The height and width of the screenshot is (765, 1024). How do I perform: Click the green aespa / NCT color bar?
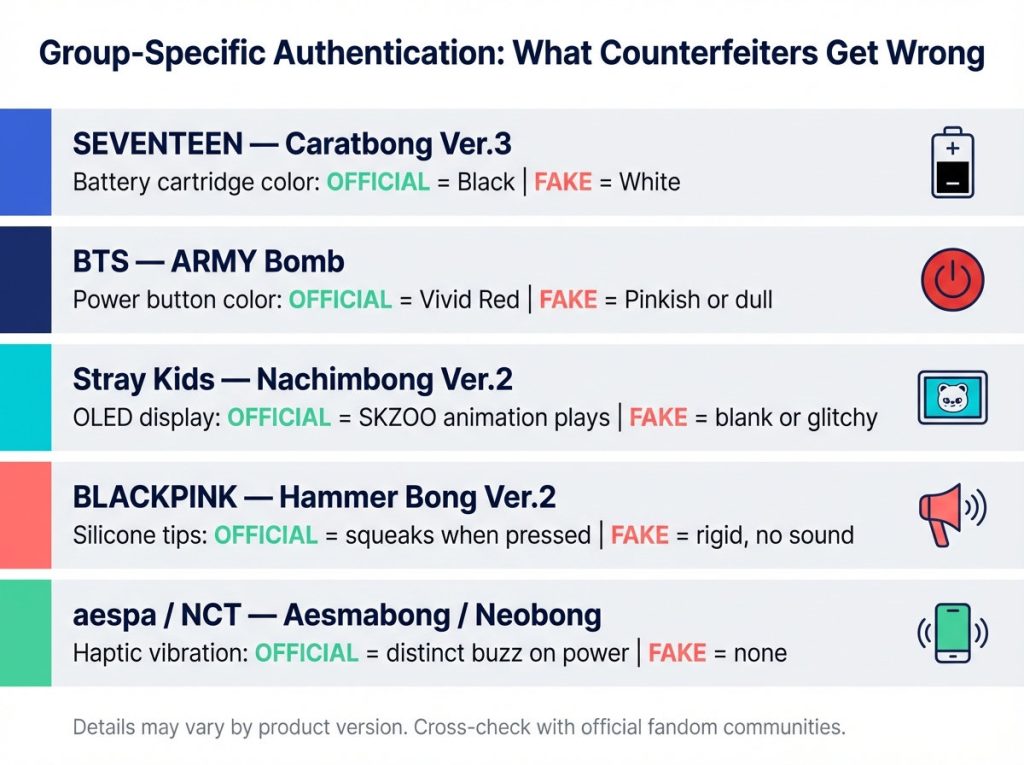(x=25, y=632)
